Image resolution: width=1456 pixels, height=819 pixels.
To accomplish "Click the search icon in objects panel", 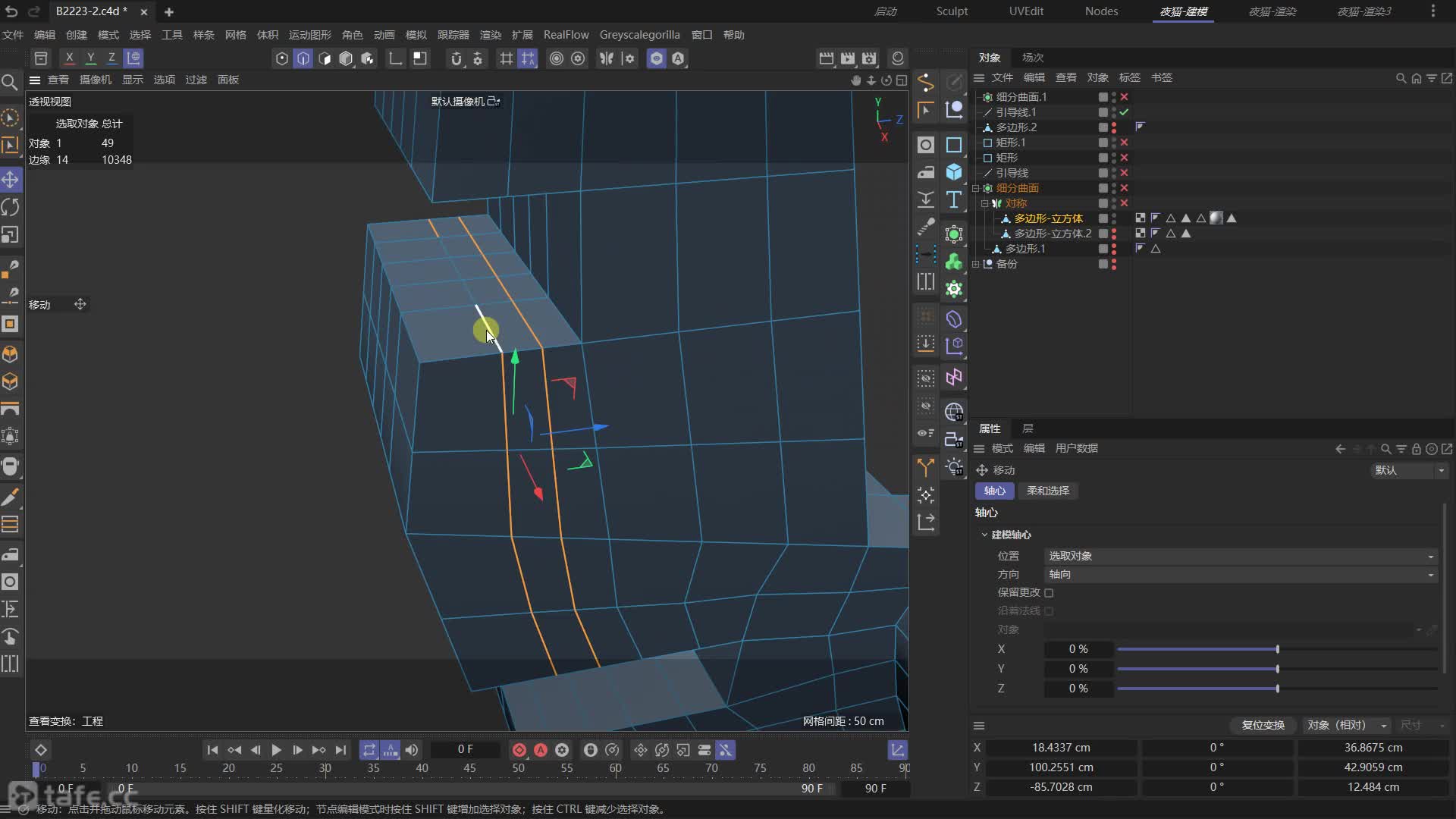I will click(x=1401, y=78).
